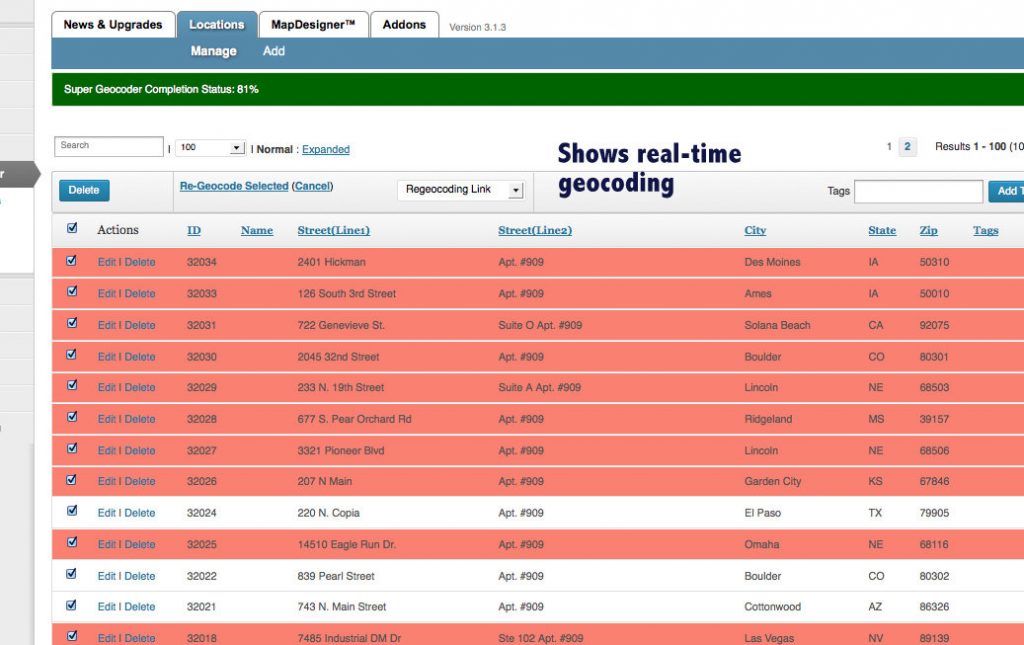This screenshot has height=645, width=1024.
Task: Open the Addons tab
Action: (x=404, y=25)
